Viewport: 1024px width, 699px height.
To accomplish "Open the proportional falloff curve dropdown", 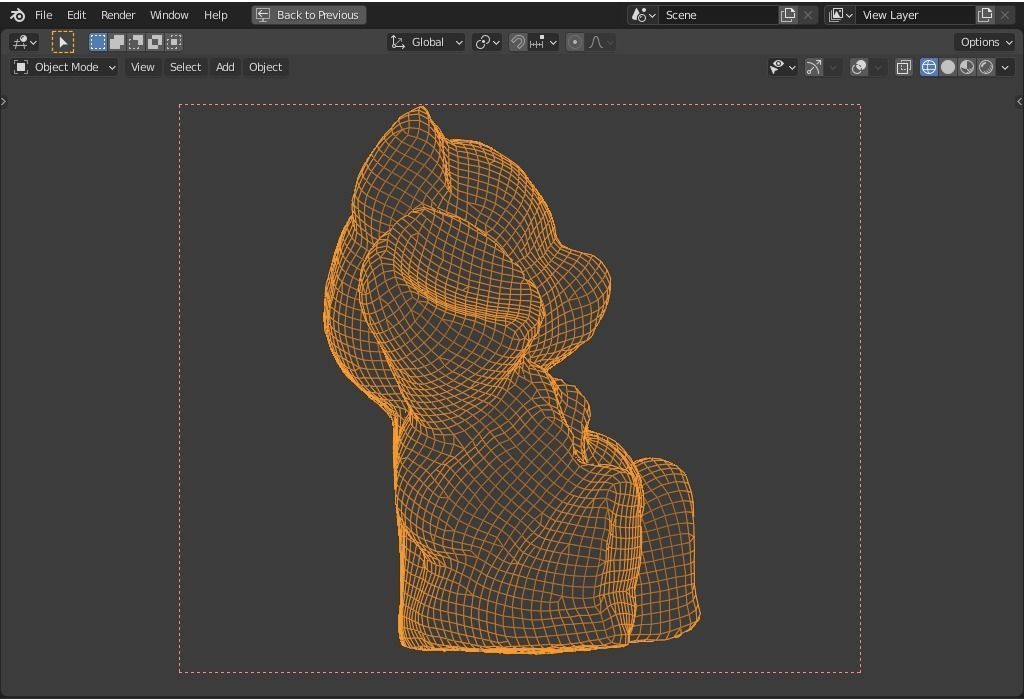I will coord(600,42).
